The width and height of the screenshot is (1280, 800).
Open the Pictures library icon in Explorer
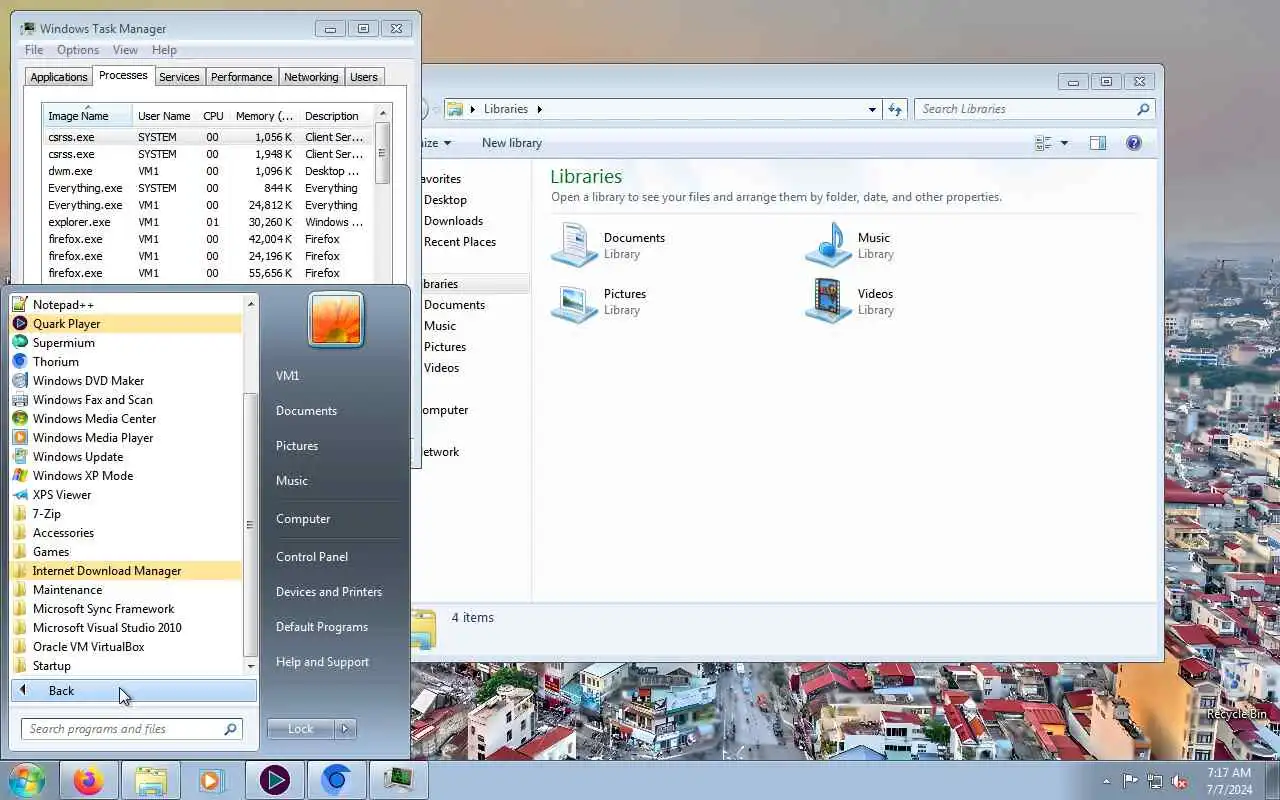point(575,301)
